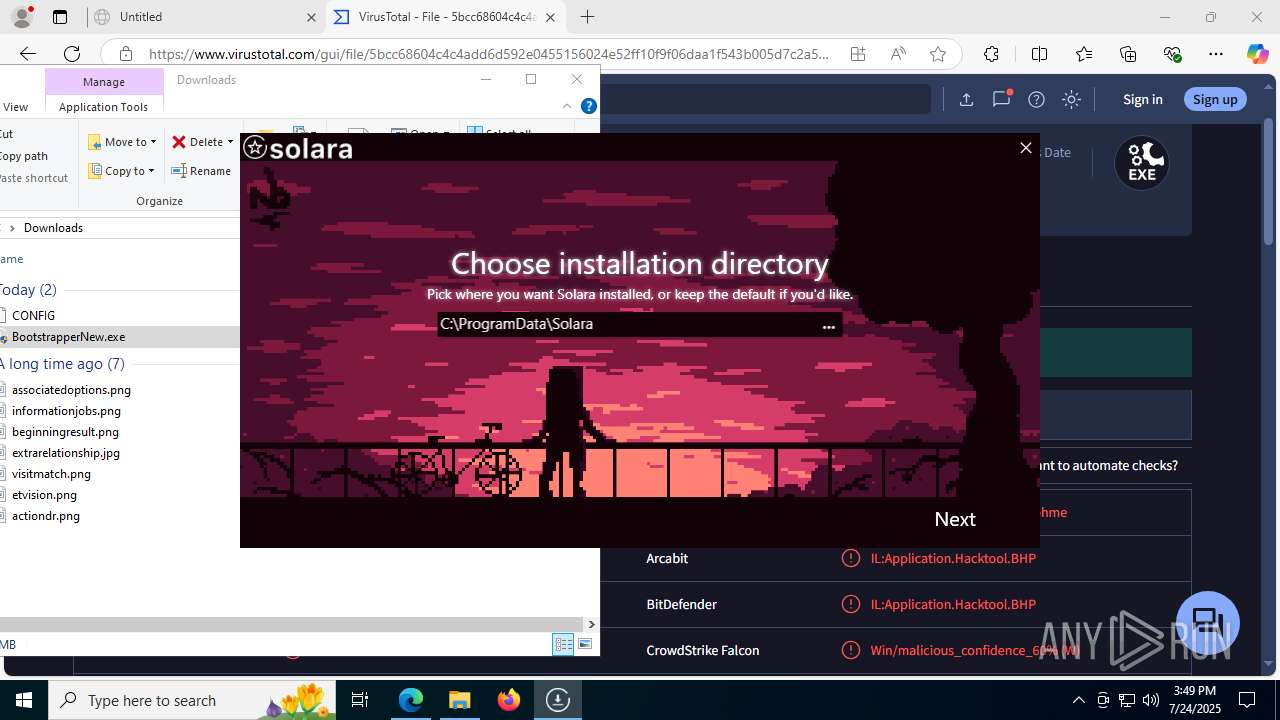The height and width of the screenshot is (720, 1280).
Task: Open the Move to dropdown
Action: point(123,142)
